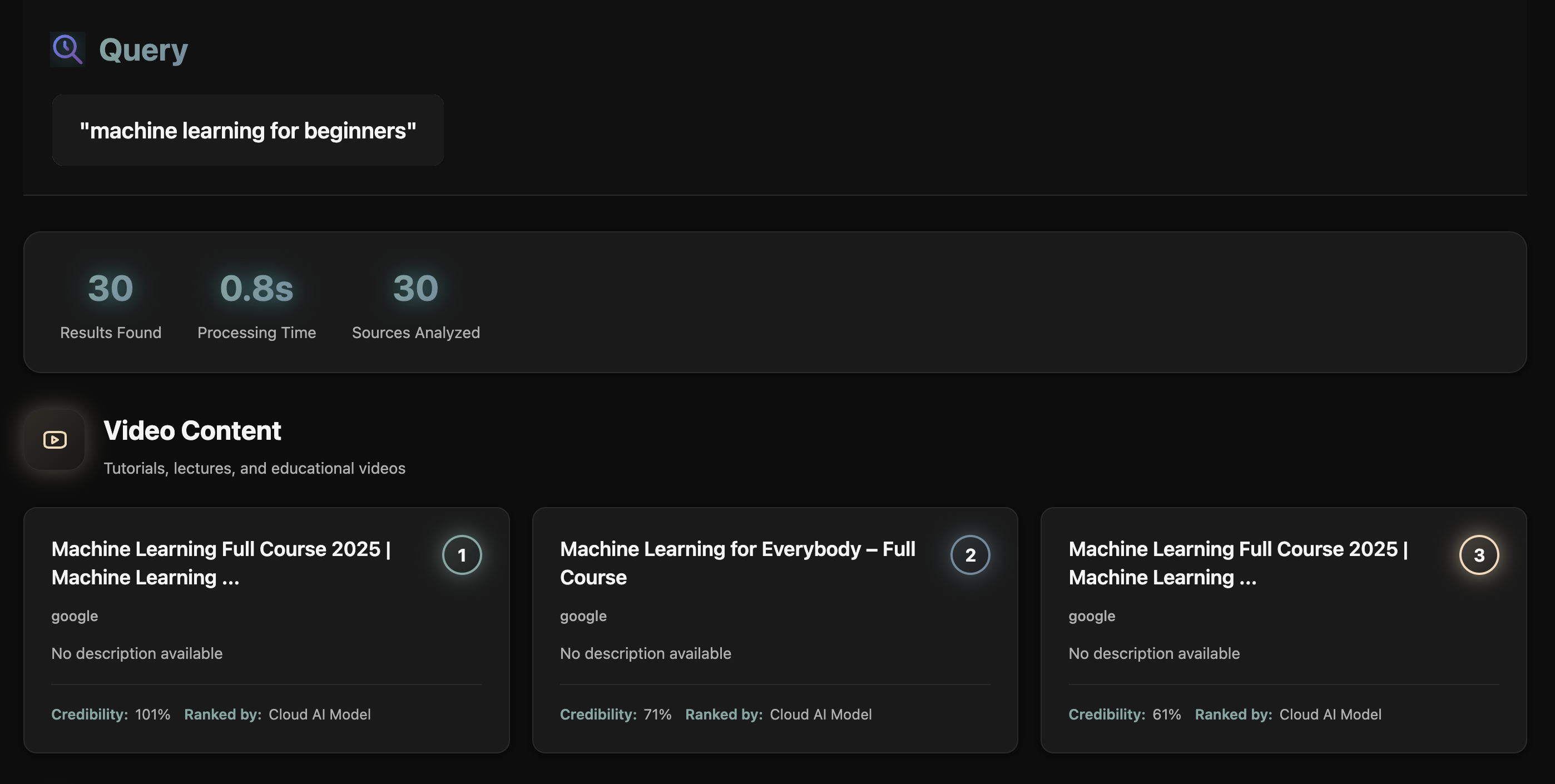
Task: Click the magnifying glass Query icon
Action: (x=67, y=49)
